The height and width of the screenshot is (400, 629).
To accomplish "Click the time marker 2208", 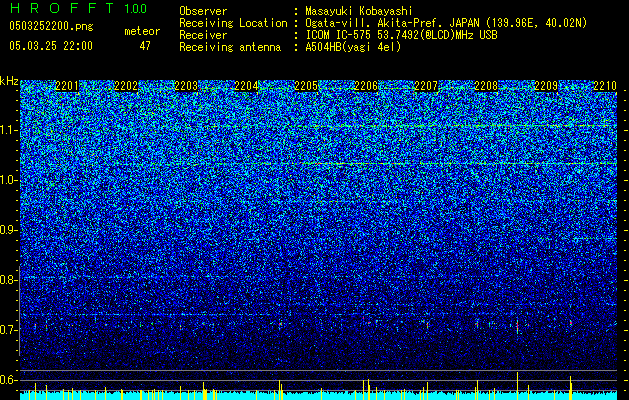I will [486, 86].
